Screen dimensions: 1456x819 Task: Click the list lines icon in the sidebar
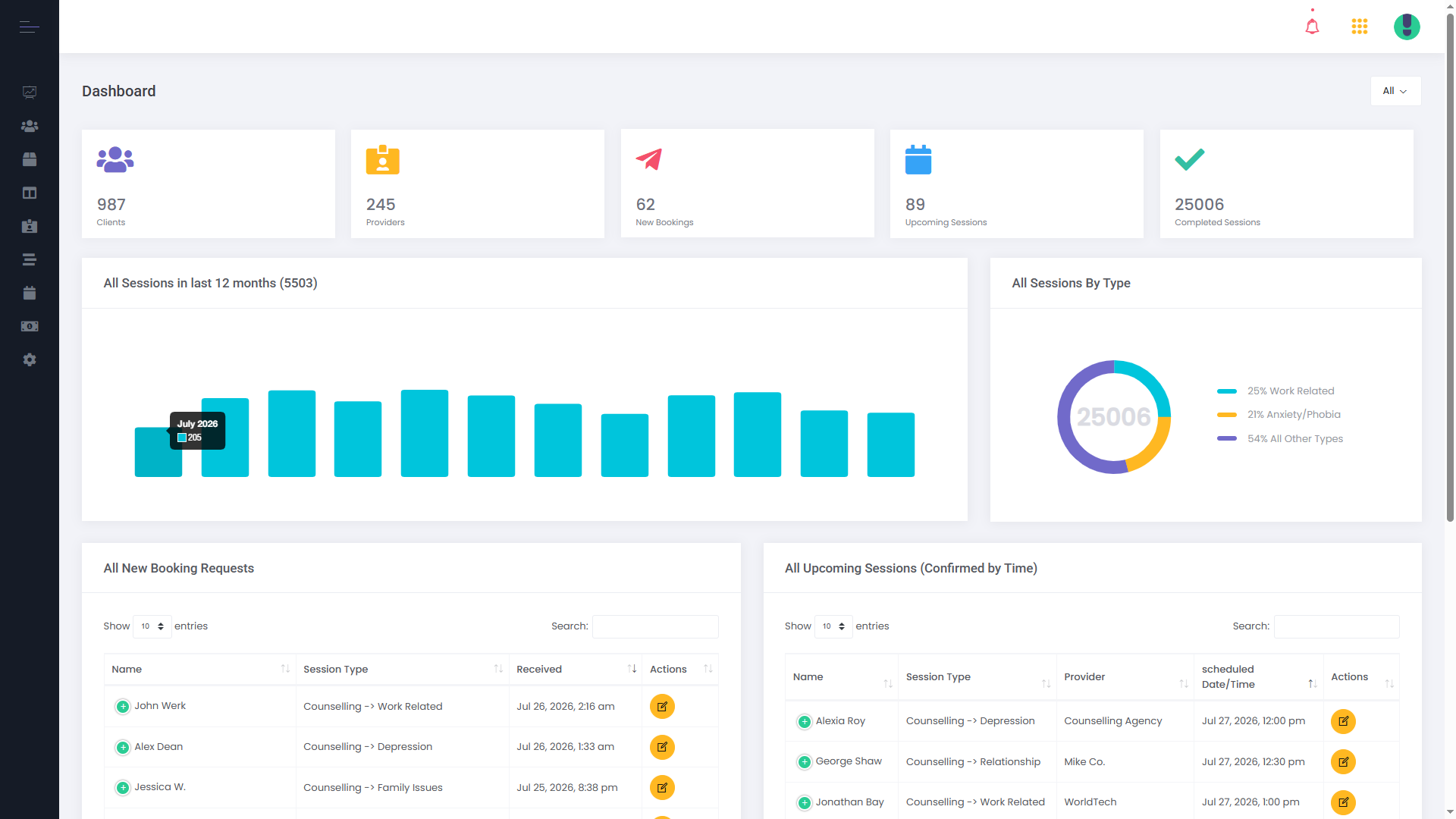point(30,259)
